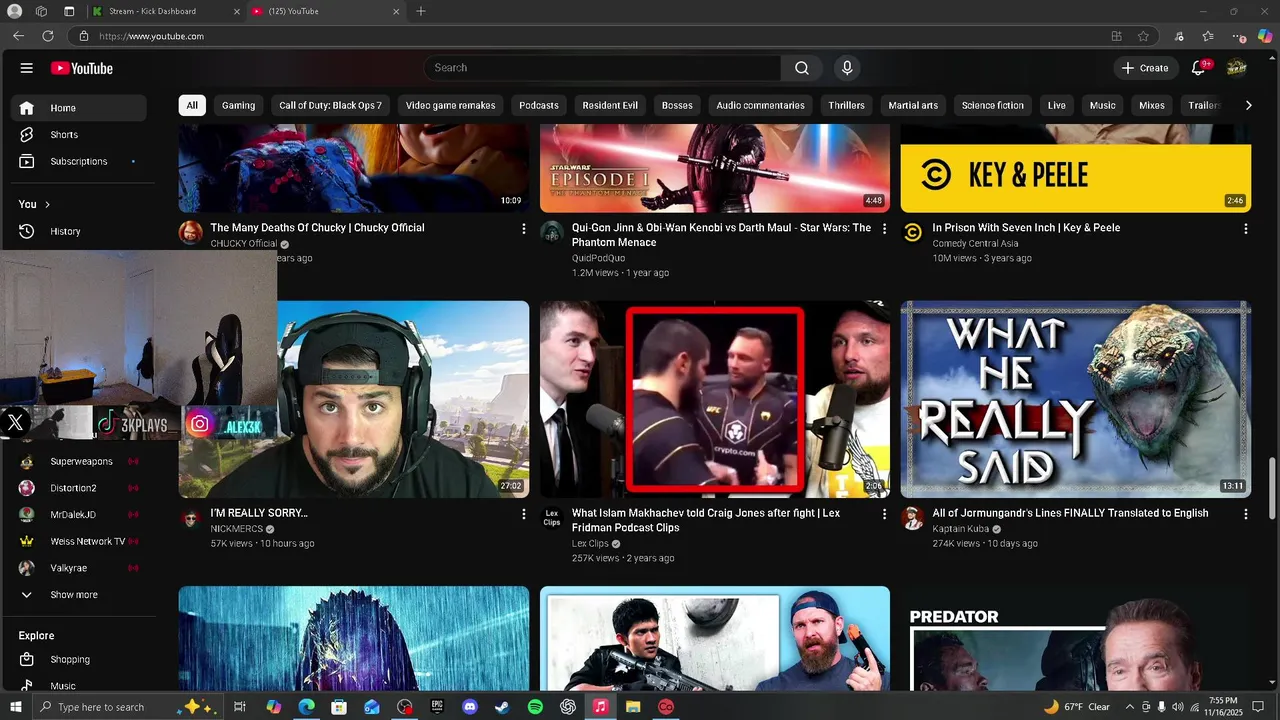Select the Bosses filter chip

(677, 105)
